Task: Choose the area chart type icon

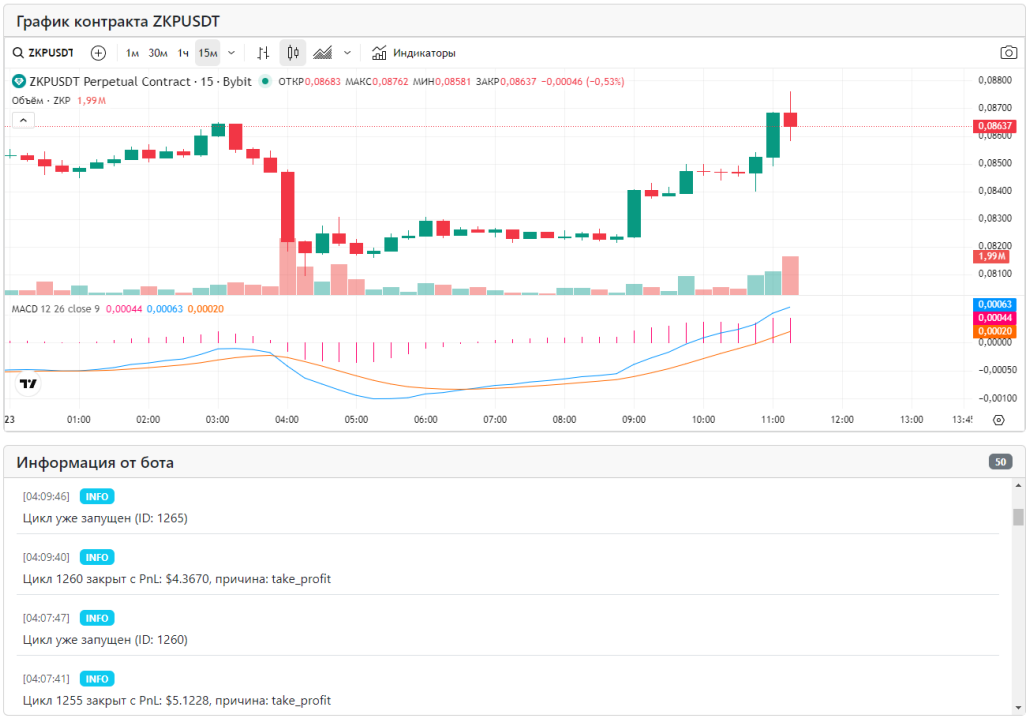Action: tap(323, 53)
